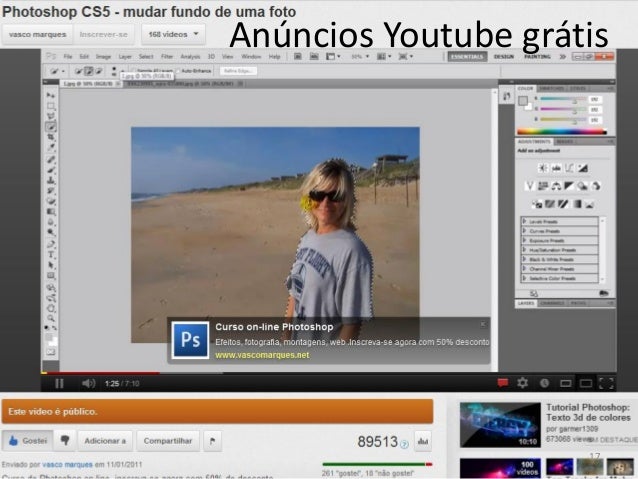638x479 pixels.
Task: Open YouTube player settings gear
Action: coord(523,383)
